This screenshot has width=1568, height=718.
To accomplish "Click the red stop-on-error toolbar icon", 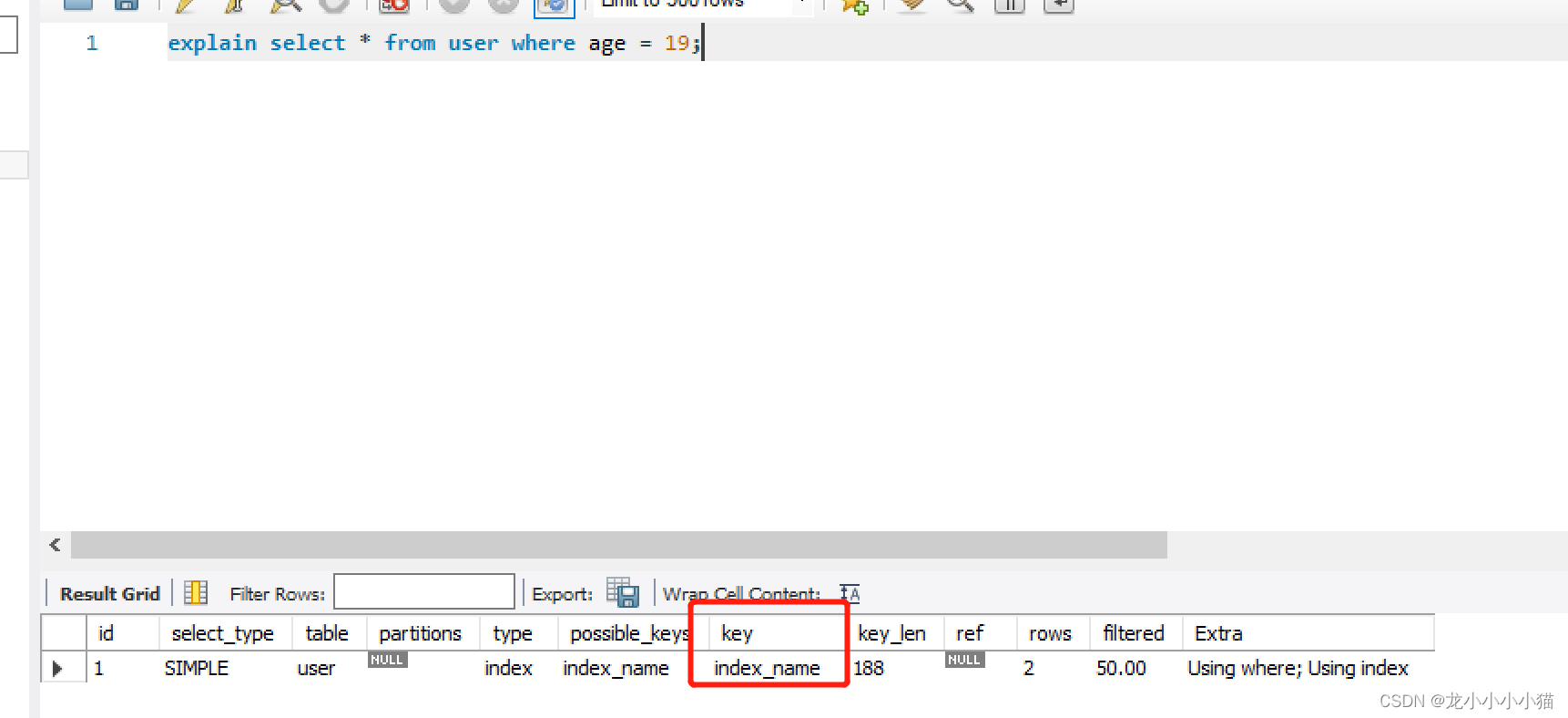I will 394,5.
